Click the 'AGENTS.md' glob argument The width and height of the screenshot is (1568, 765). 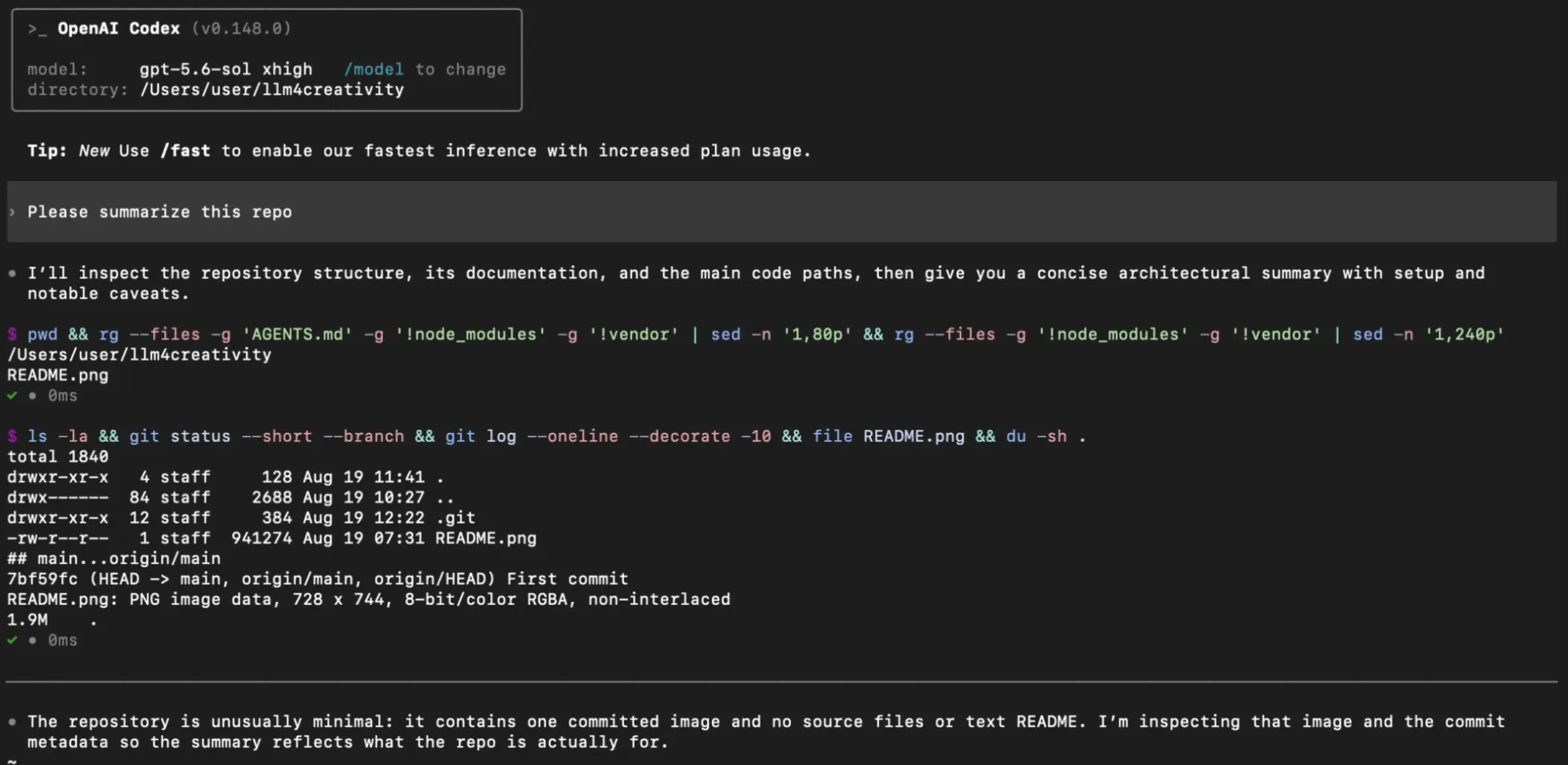[297, 334]
